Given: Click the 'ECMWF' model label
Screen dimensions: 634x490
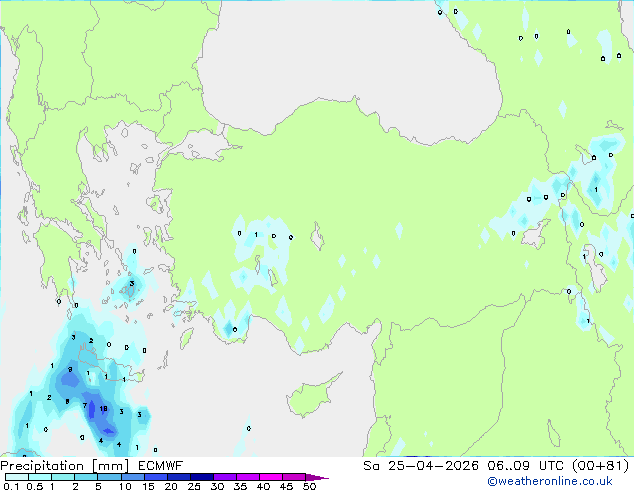Looking at the screenshot, I should [161, 466].
